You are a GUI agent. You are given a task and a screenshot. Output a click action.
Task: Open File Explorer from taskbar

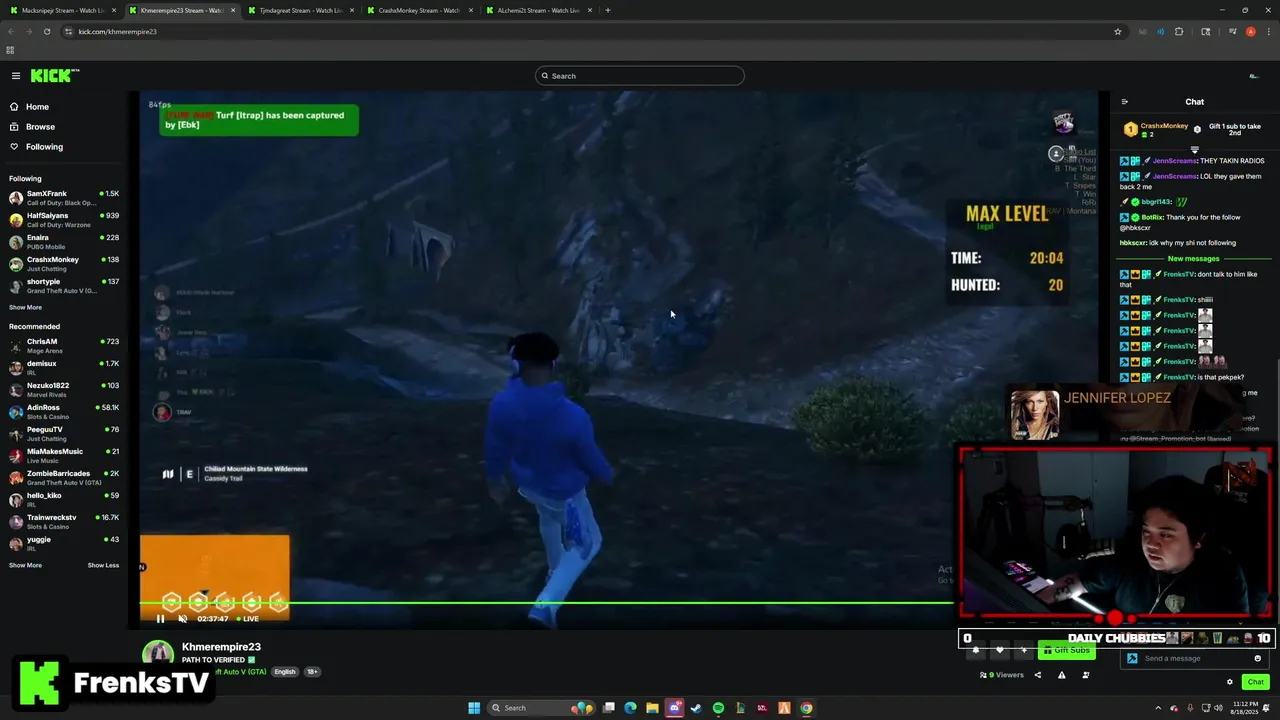point(652,708)
